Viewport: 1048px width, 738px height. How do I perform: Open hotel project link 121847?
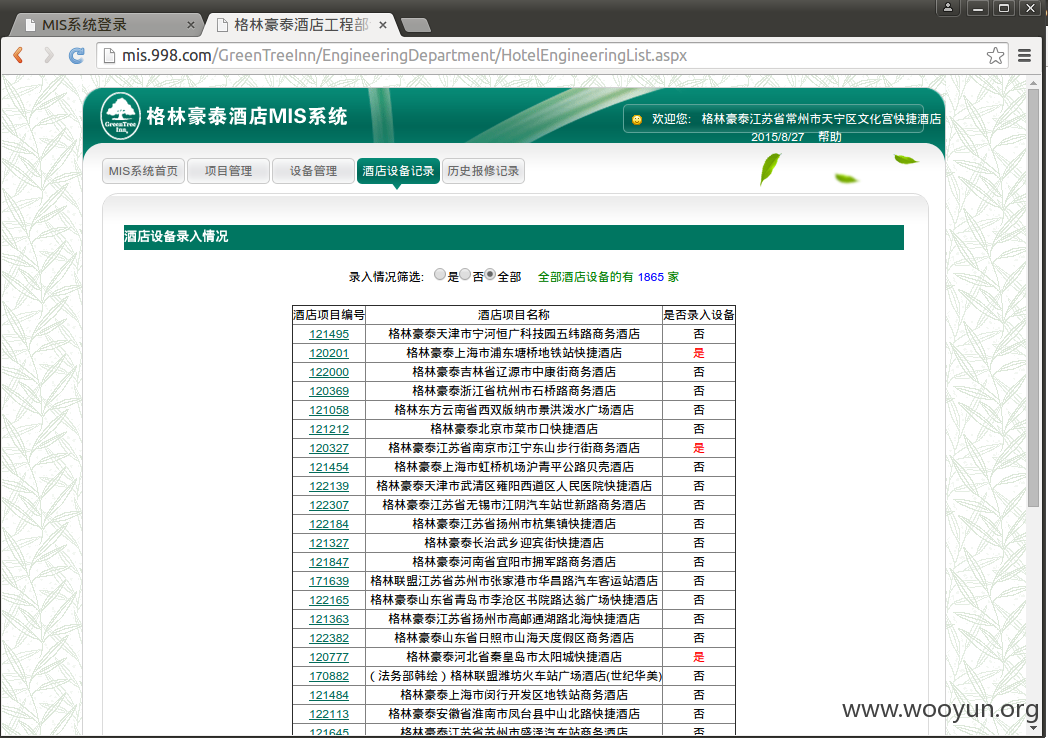point(329,562)
